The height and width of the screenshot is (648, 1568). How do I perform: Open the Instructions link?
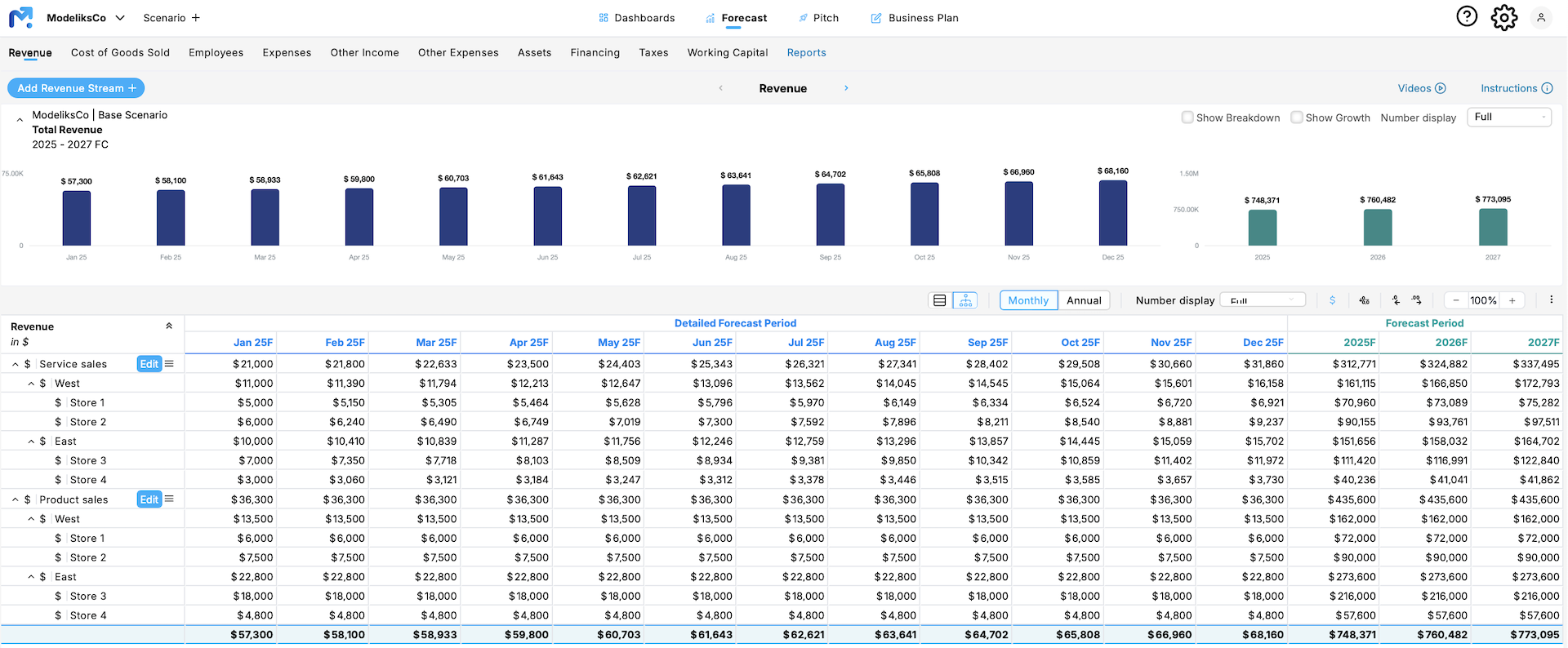[x=1516, y=88]
